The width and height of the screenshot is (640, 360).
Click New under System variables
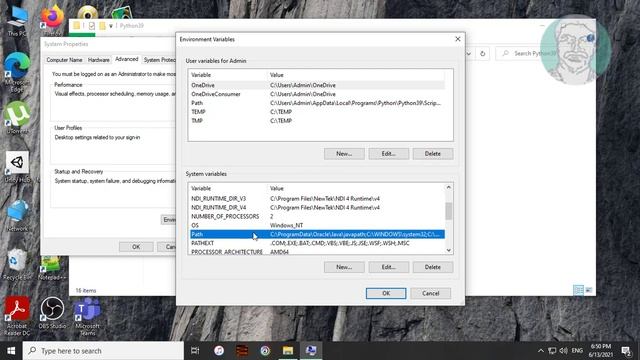(x=344, y=267)
